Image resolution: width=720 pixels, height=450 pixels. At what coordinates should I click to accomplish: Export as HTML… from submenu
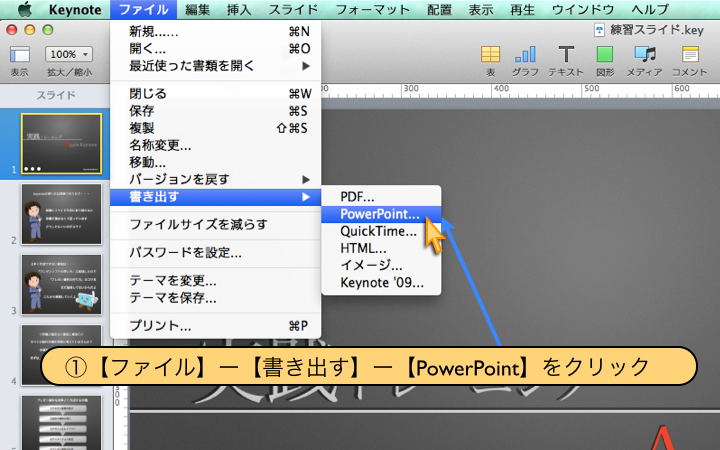[381, 248]
